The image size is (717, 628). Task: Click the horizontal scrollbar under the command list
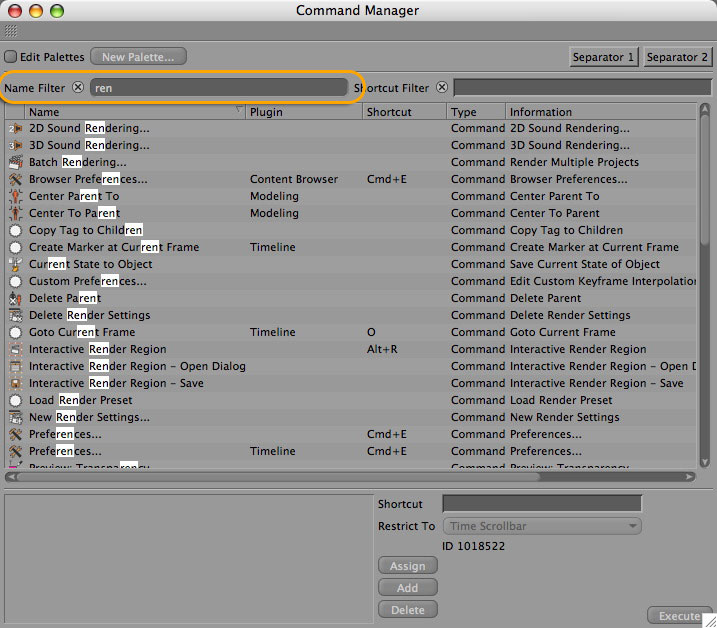coord(350,477)
